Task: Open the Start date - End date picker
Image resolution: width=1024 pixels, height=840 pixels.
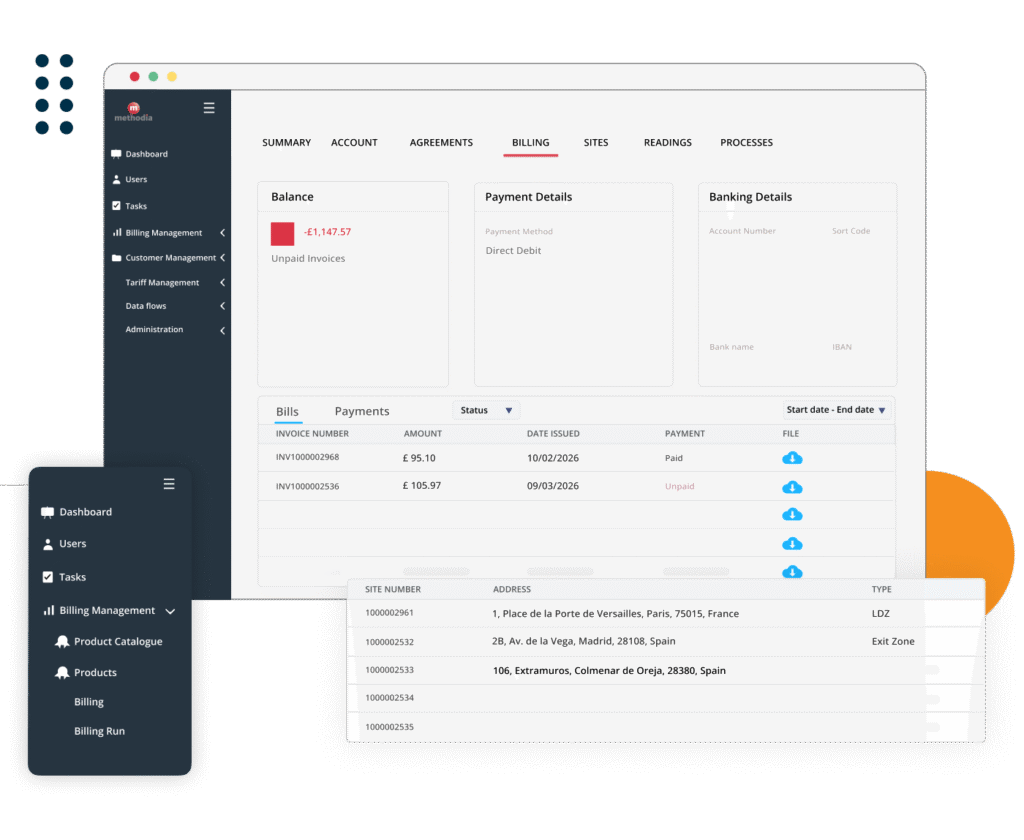Action: (836, 410)
